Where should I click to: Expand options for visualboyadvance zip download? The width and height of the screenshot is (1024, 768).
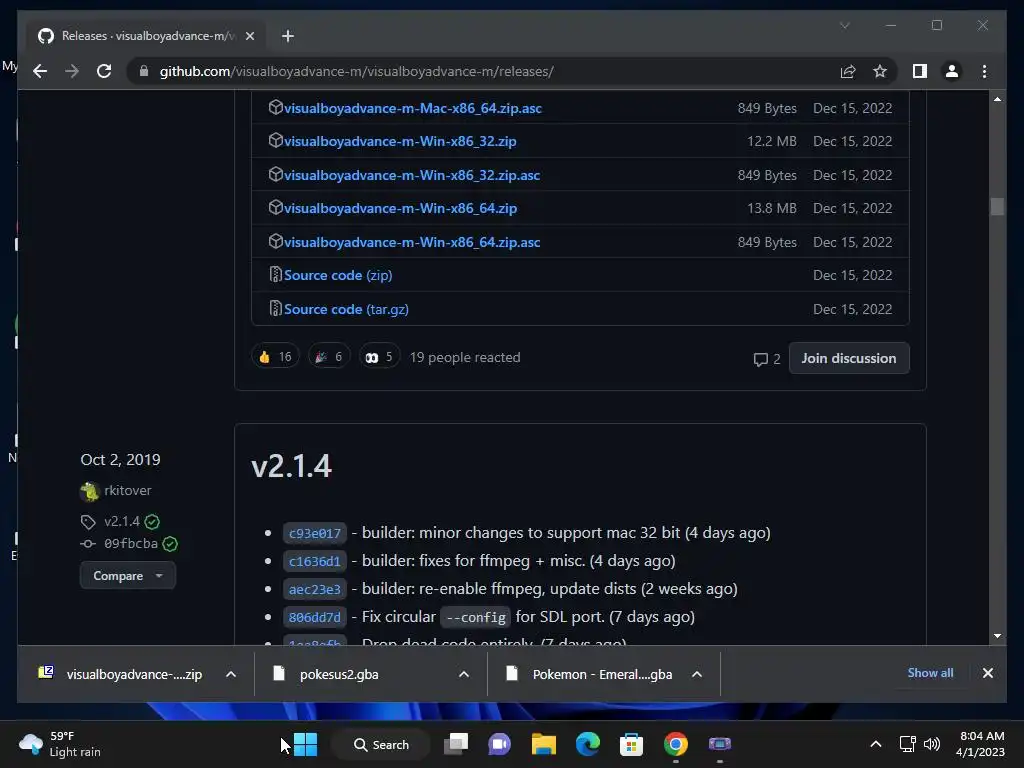click(231, 674)
